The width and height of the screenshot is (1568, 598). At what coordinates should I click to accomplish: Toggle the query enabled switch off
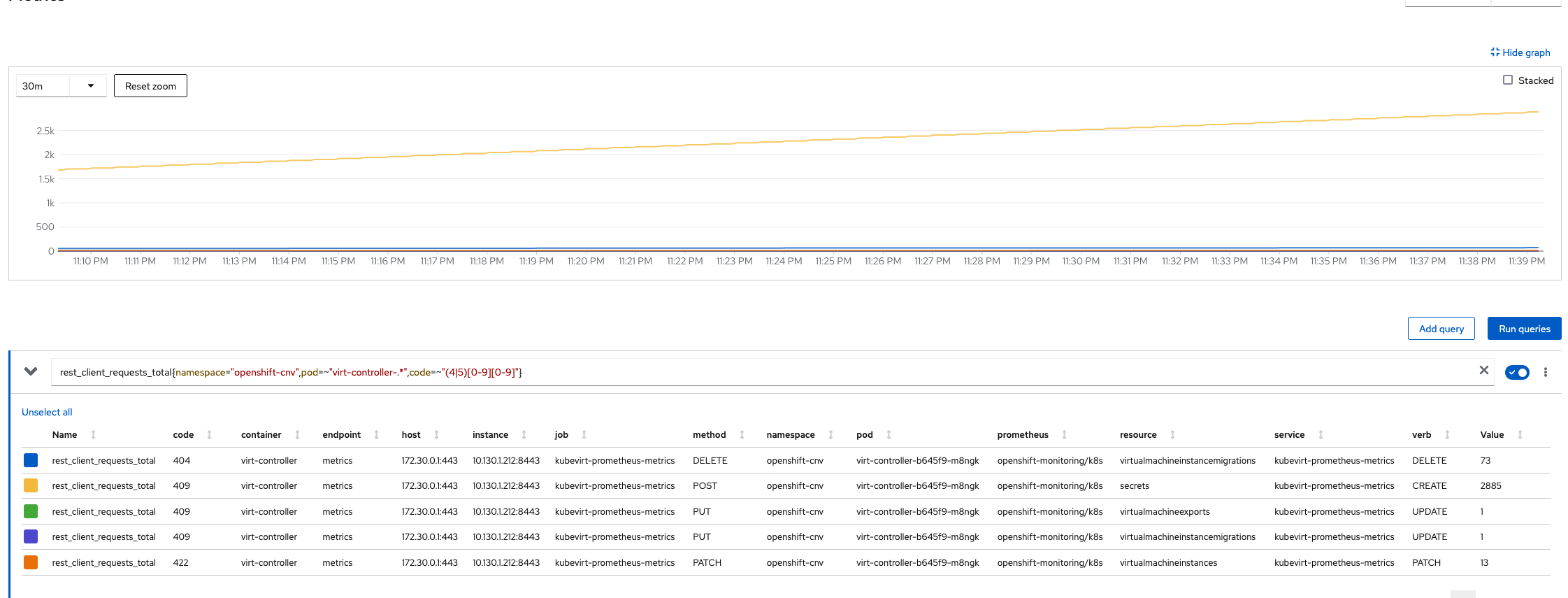tap(1517, 372)
